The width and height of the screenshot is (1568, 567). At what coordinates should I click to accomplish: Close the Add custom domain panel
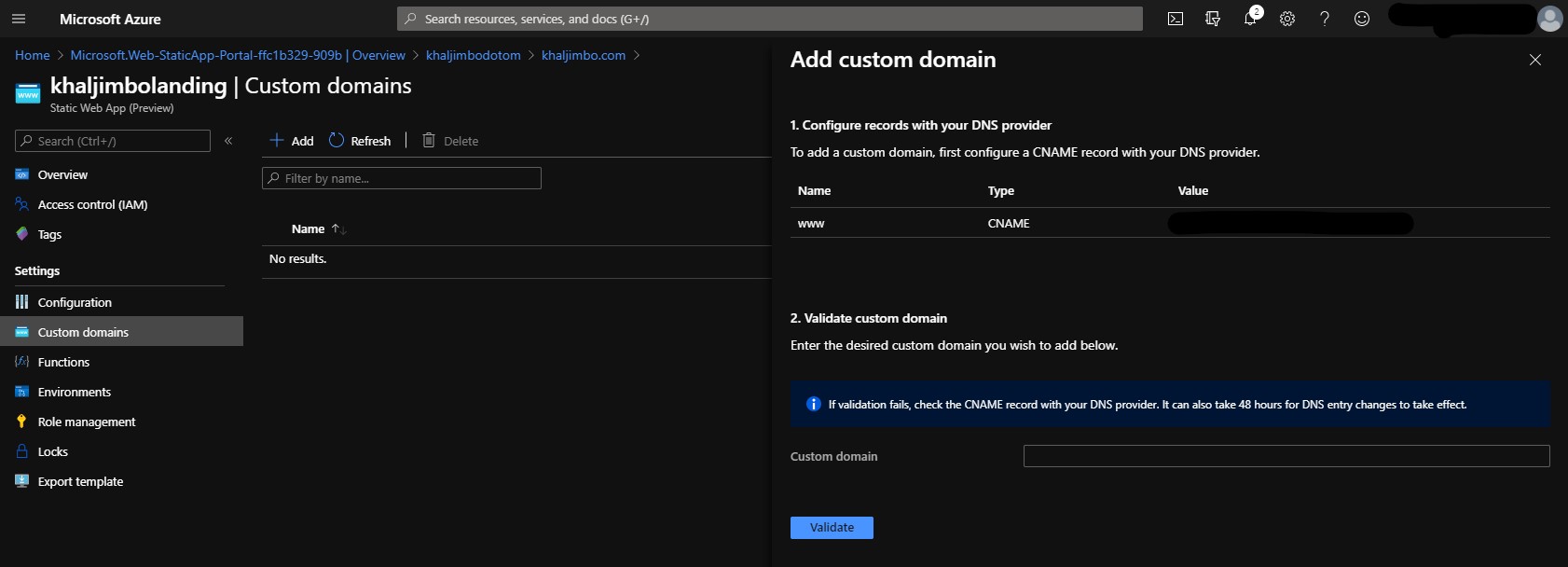tap(1535, 60)
